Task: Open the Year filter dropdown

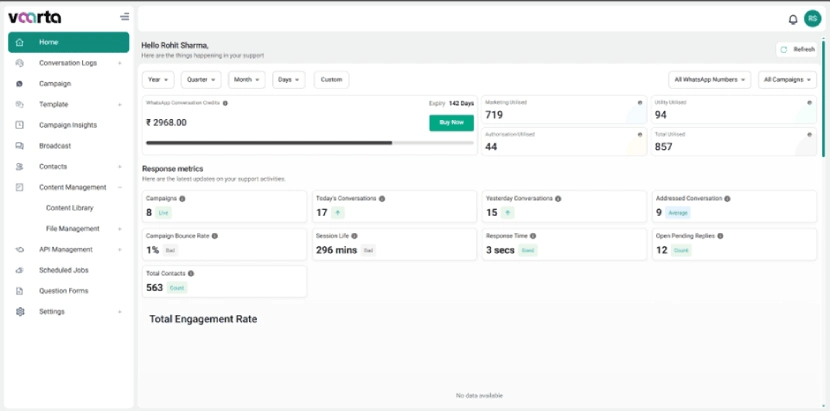Action: (x=158, y=79)
